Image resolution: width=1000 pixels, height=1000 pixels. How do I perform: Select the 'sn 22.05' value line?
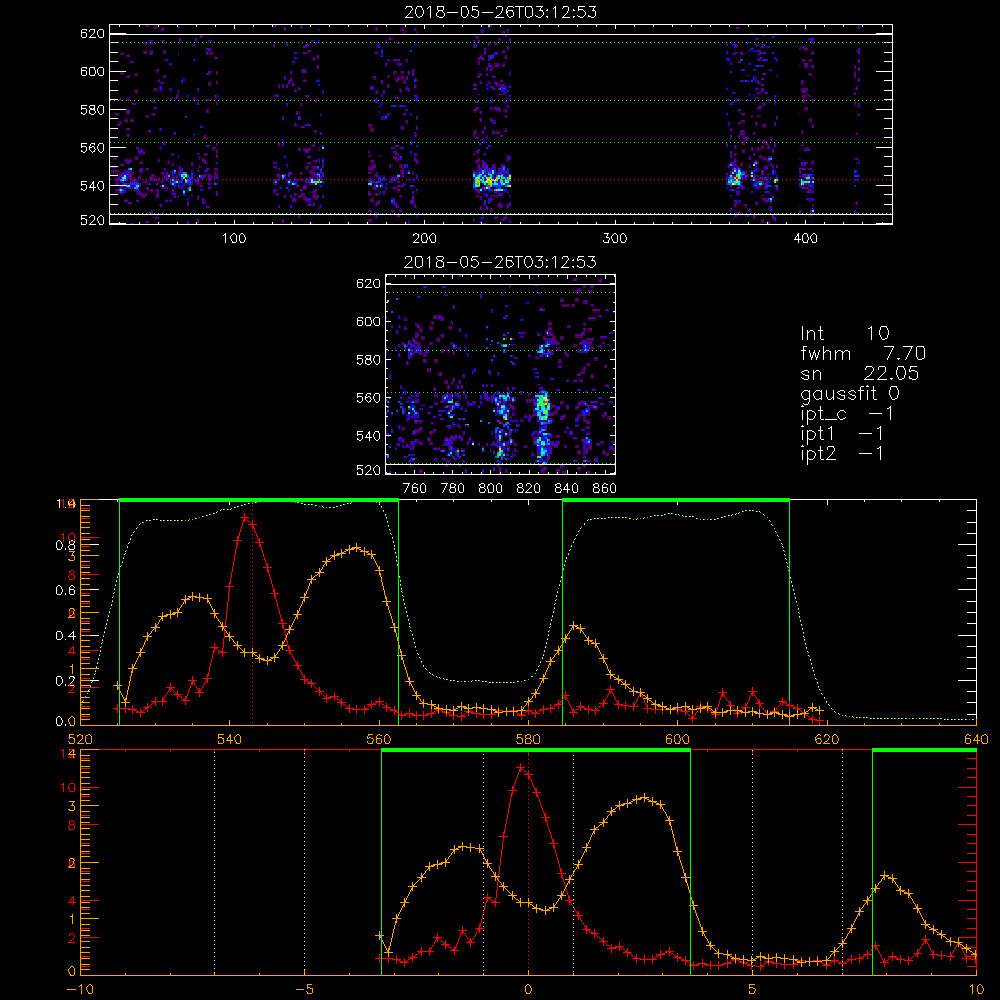(x=860, y=373)
